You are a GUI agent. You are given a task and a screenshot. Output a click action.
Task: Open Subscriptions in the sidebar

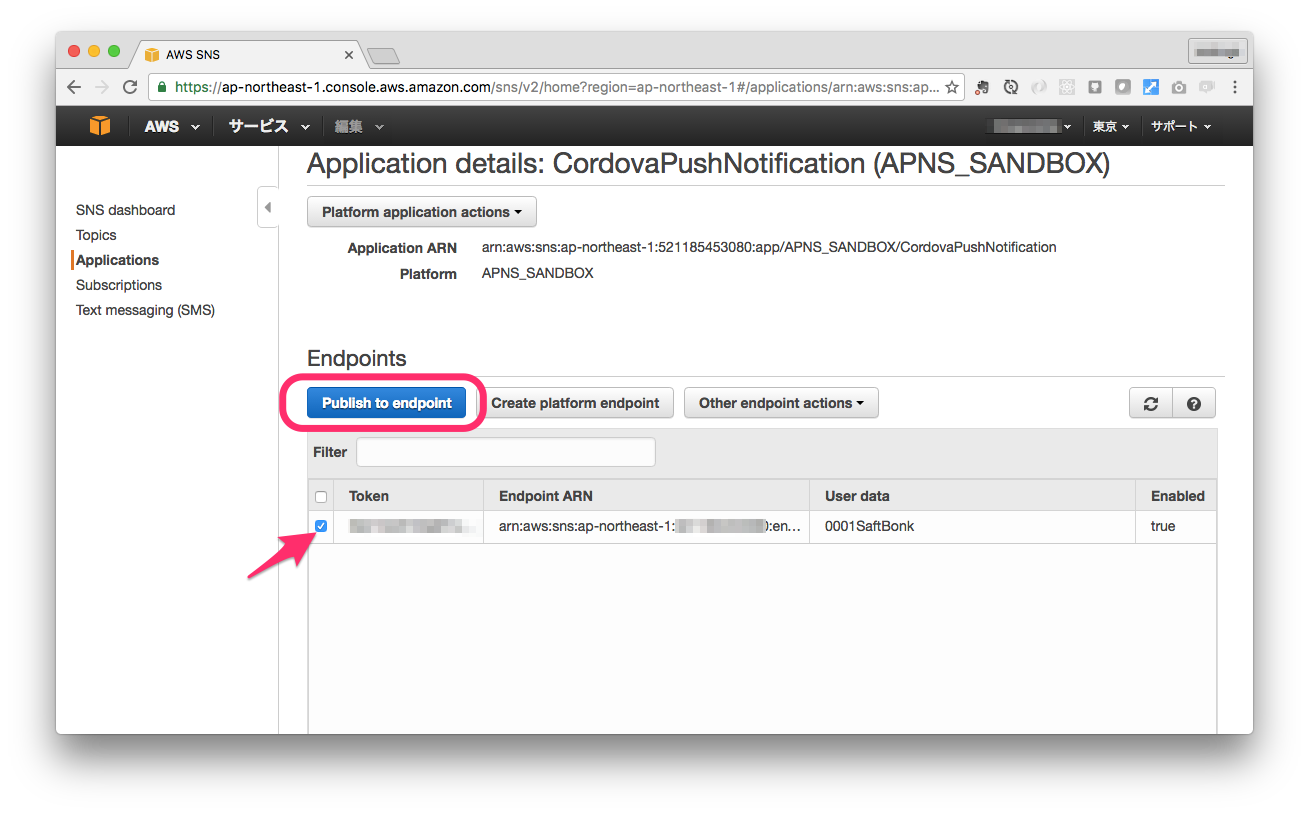(x=119, y=285)
